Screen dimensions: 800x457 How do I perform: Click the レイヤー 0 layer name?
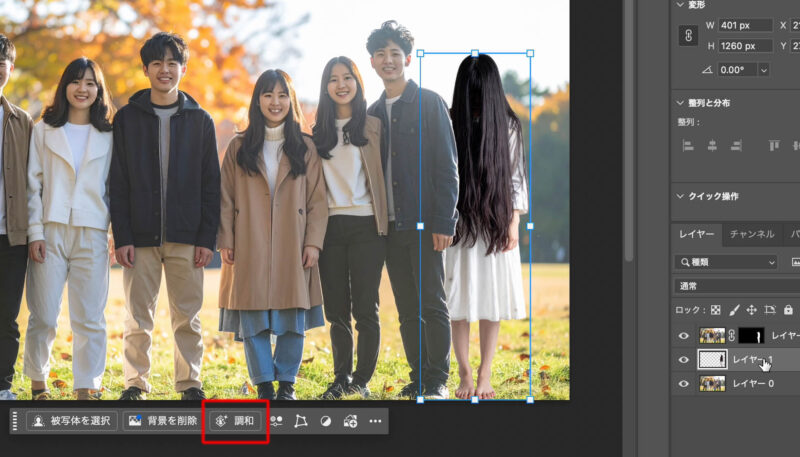753,384
